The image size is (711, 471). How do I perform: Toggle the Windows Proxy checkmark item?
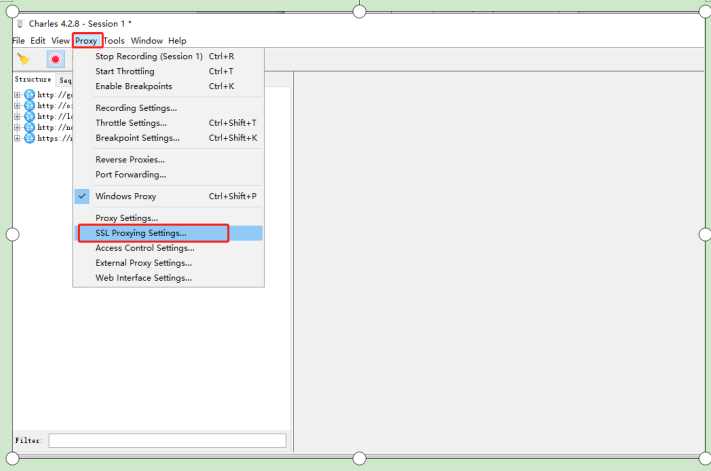168,196
